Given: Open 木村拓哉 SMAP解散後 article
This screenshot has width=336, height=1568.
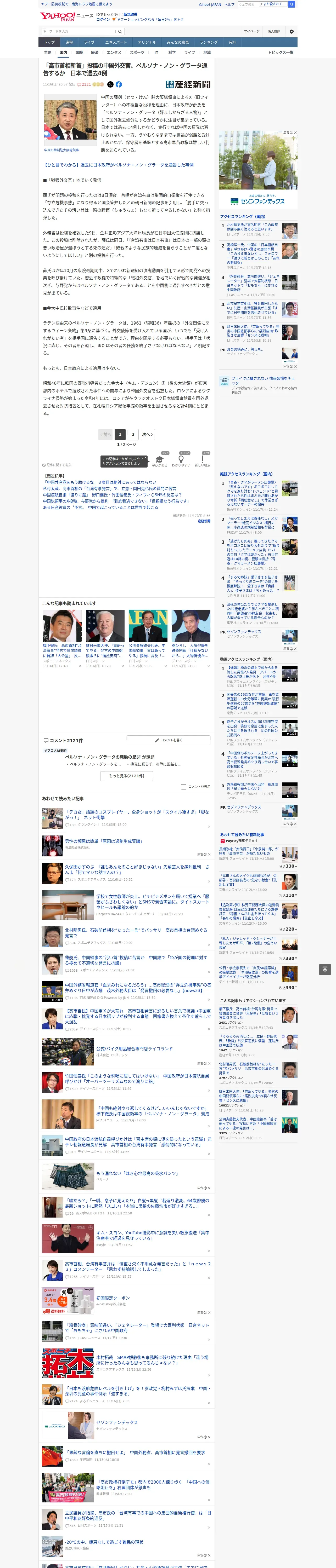Looking at the screenshot, I should [x=153, y=1360].
